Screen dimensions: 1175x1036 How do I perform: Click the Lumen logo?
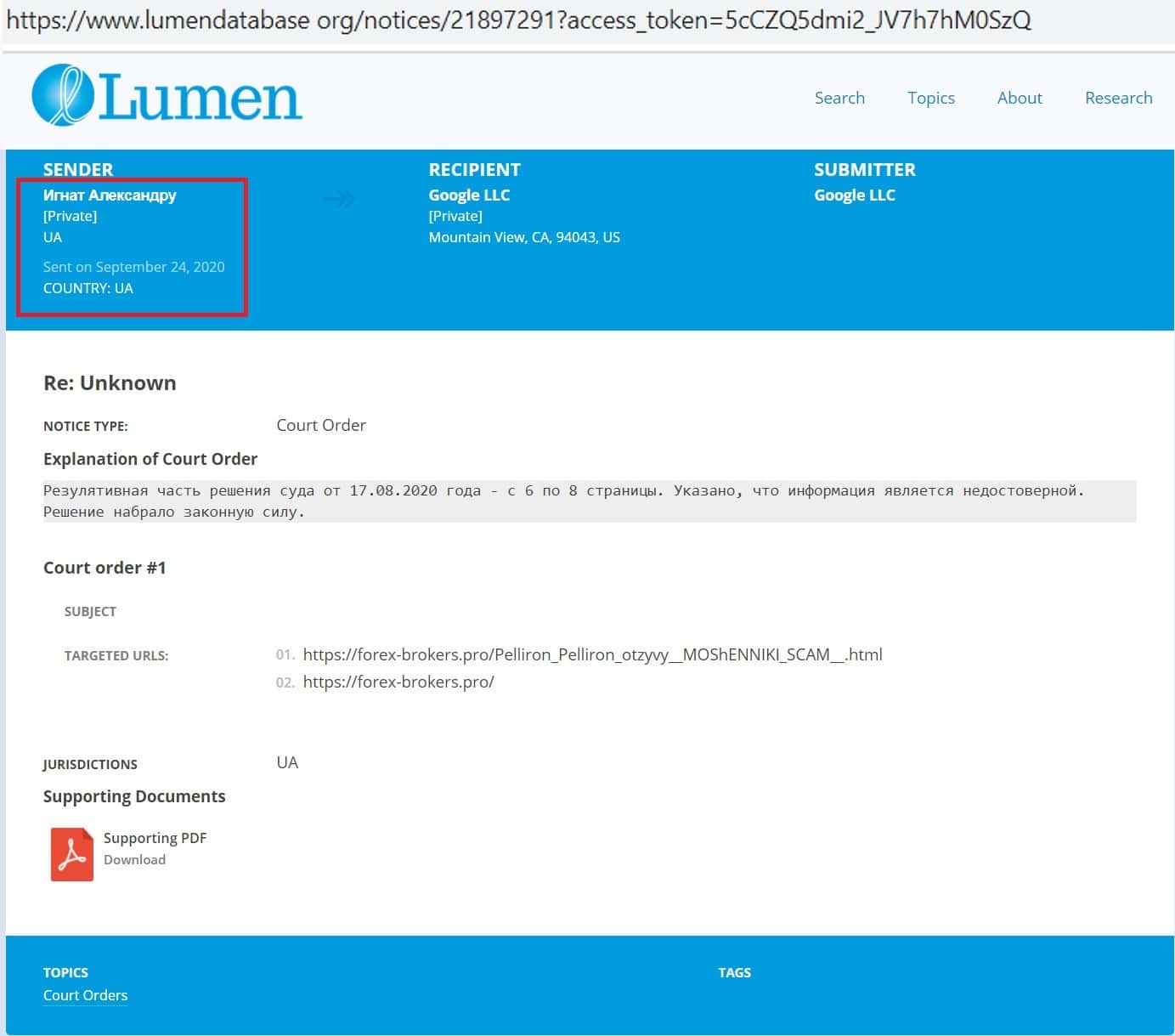[167, 95]
